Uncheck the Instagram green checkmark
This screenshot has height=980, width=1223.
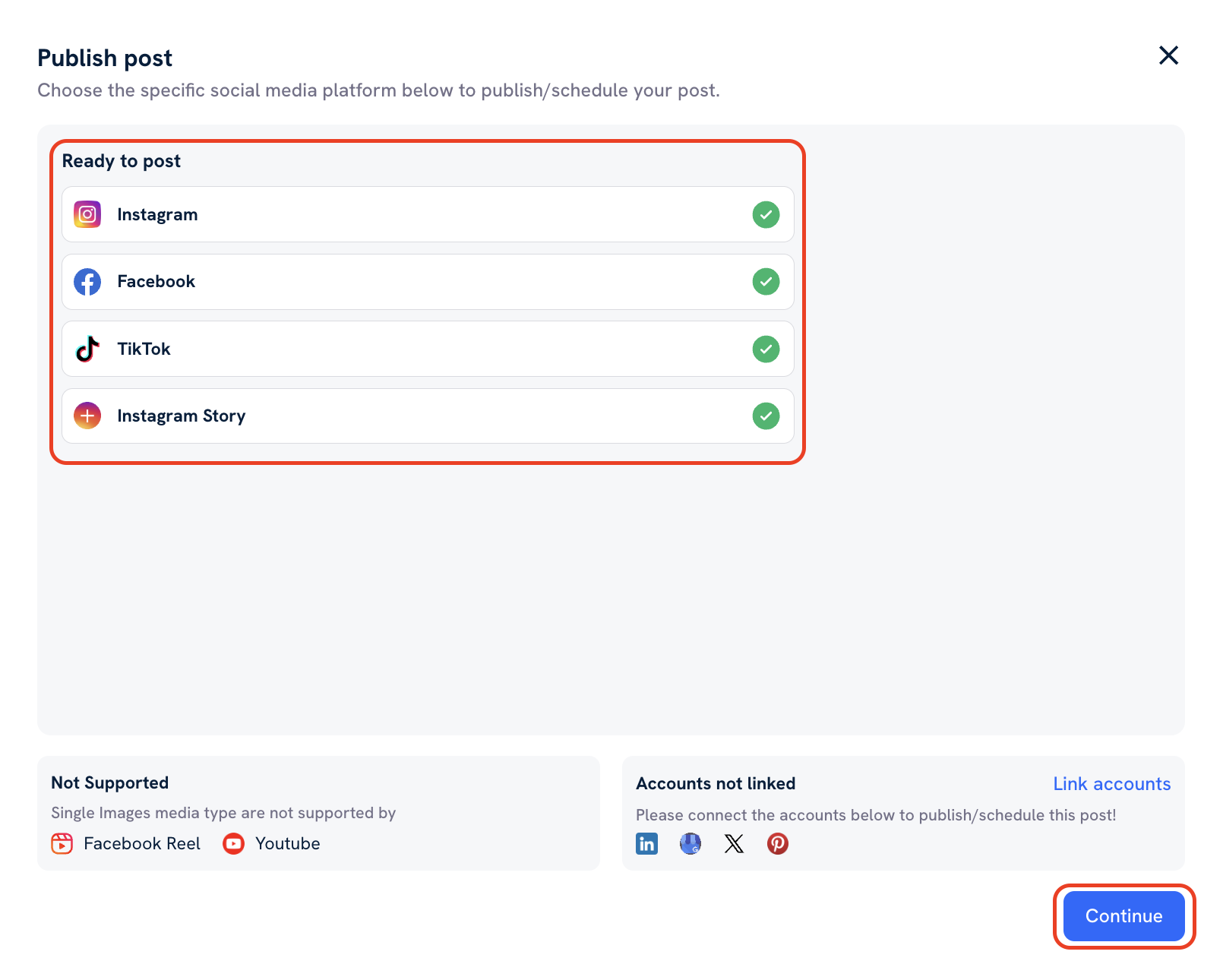coord(766,215)
